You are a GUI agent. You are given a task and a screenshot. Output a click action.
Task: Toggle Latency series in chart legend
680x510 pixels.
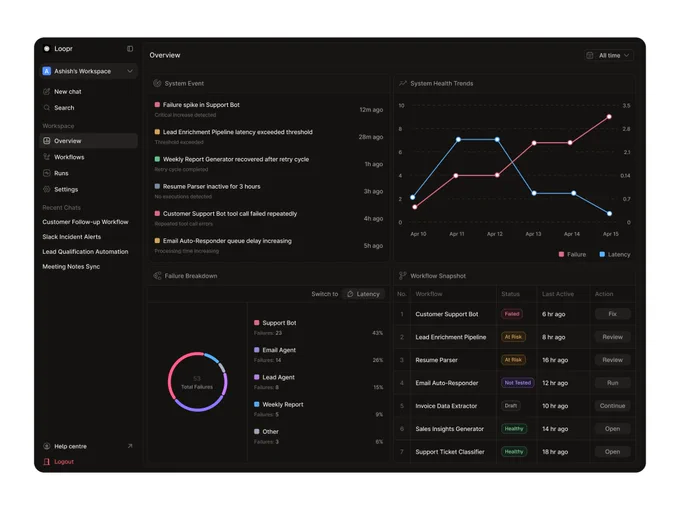click(615, 255)
